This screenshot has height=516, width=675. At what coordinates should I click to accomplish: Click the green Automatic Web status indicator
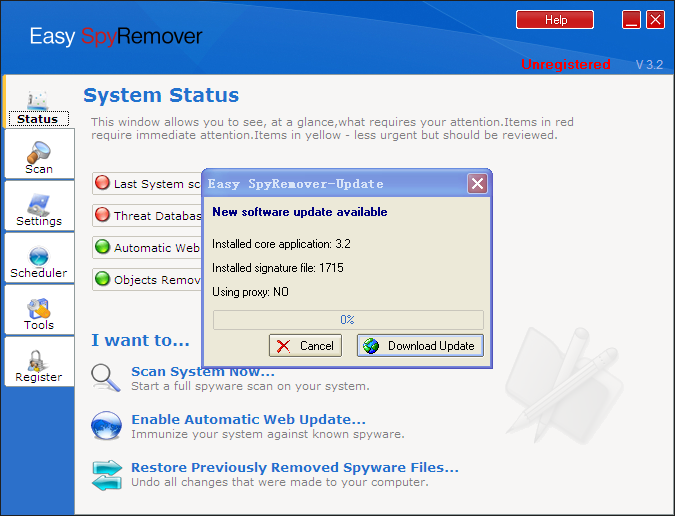click(x=102, y=247)
